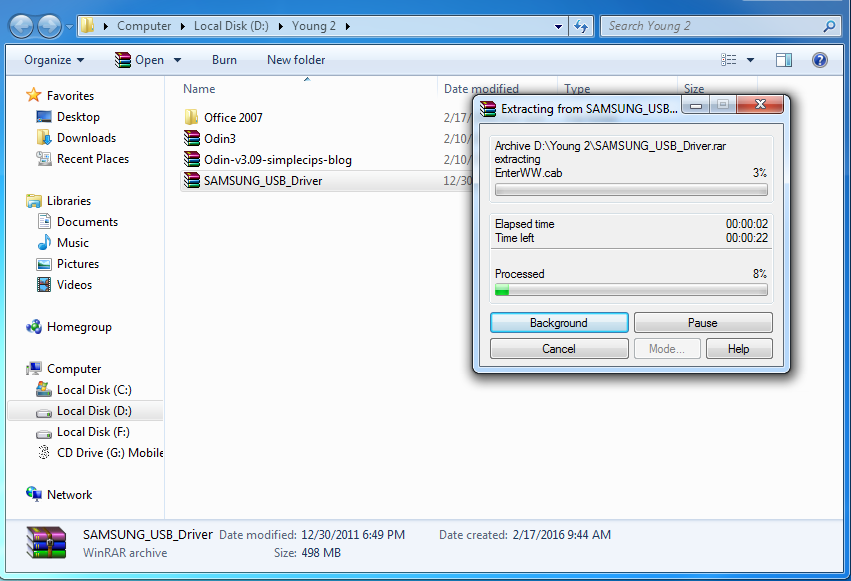The height and width of the screenshot is (581, 851).
Task: Select Computer in the address breadcrumb
Action: [144, 26]
